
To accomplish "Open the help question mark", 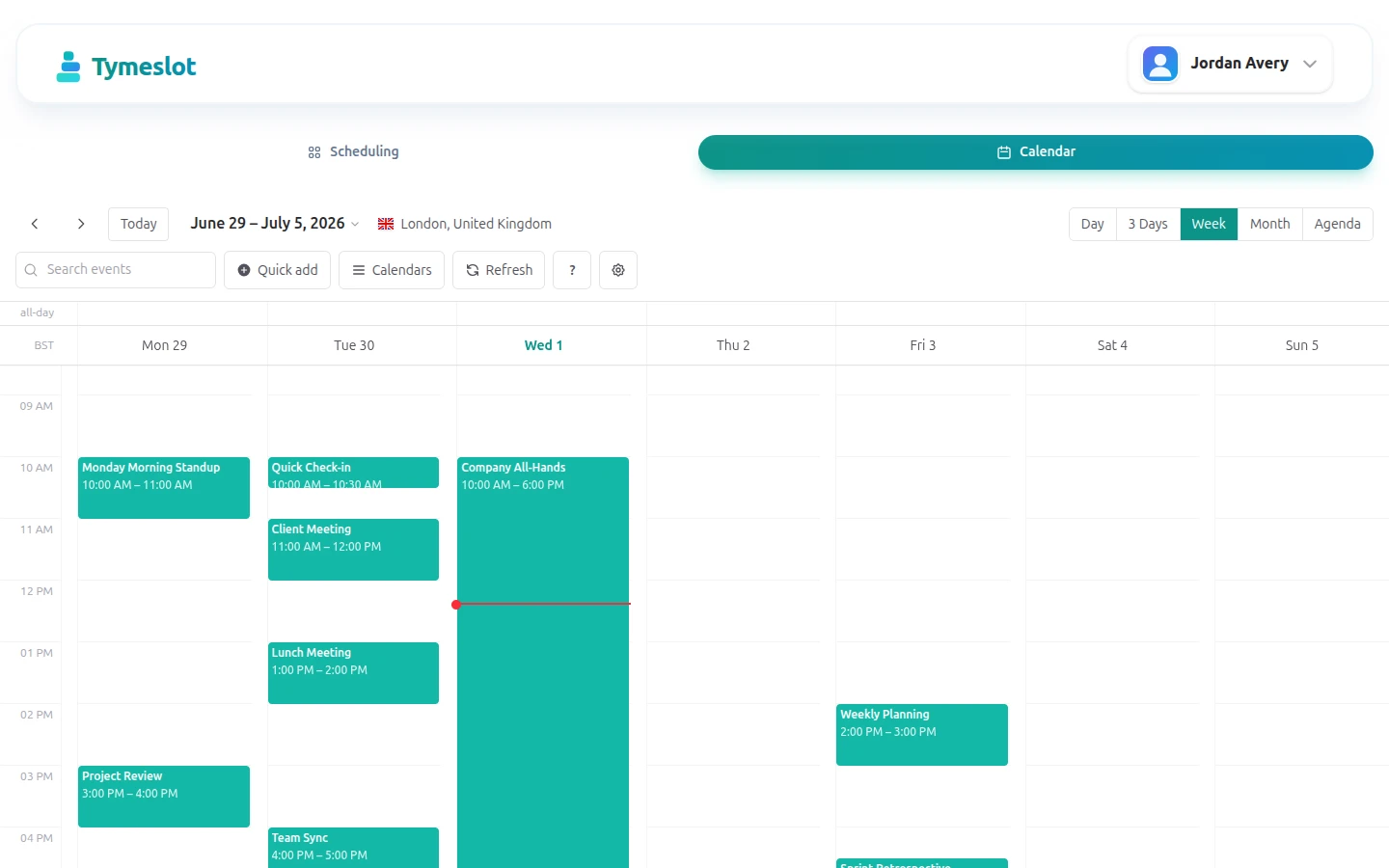I will (x=572, y=270).
